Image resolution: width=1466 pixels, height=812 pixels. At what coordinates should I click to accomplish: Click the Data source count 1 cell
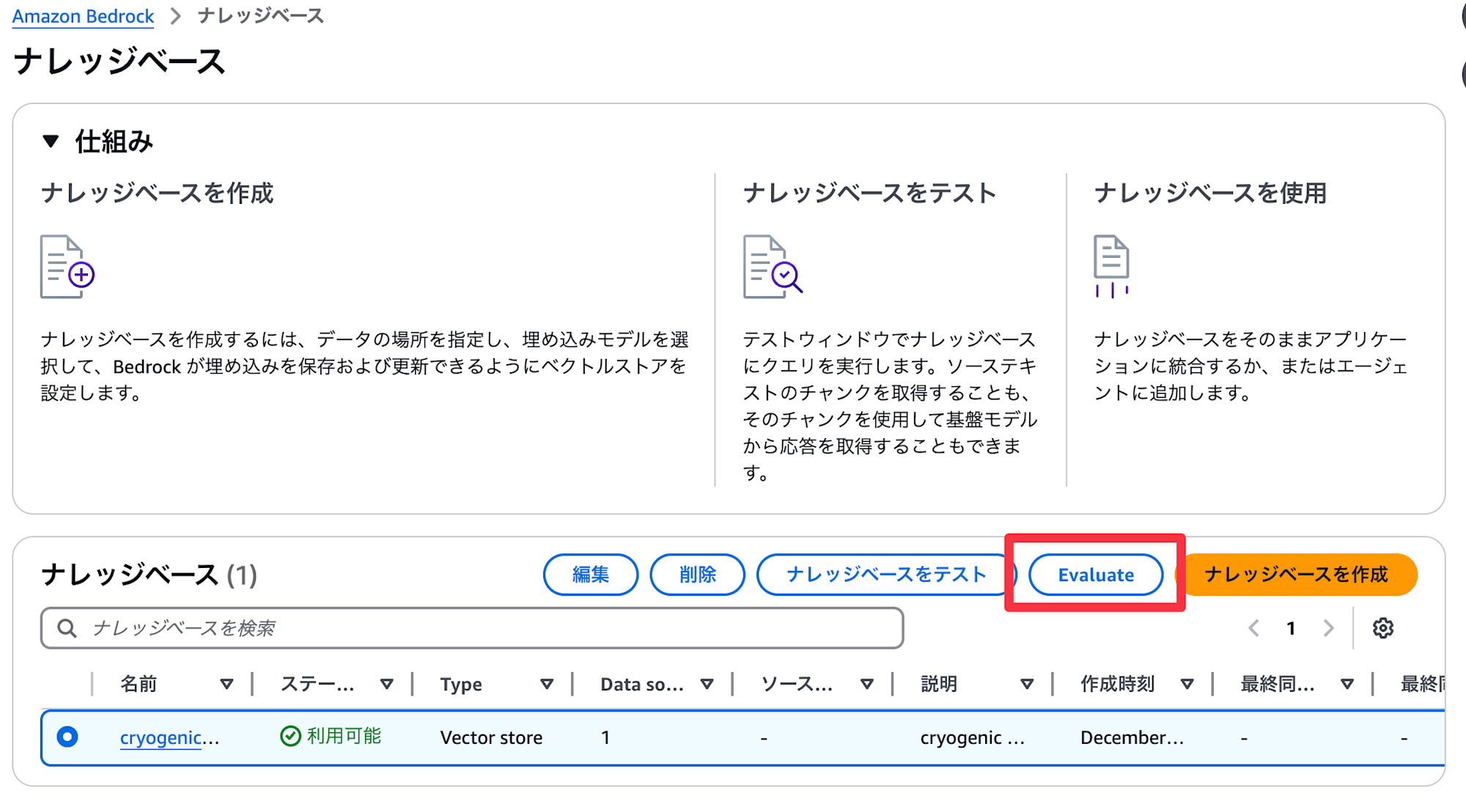click(x=605, y=737)
